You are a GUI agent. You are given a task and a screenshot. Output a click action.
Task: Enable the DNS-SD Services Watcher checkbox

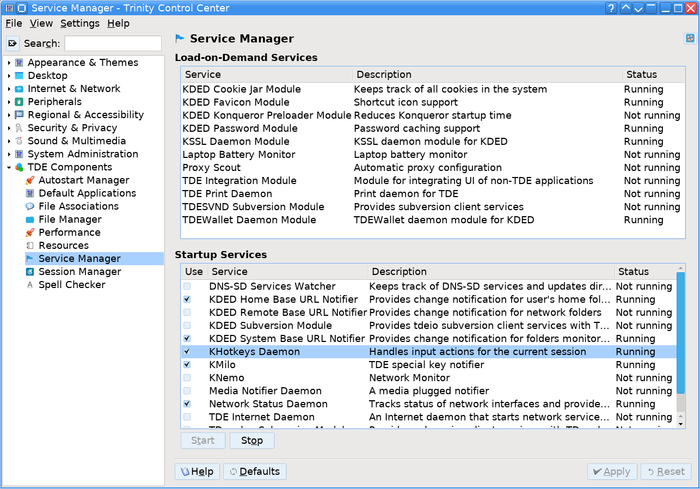[187, 286]
